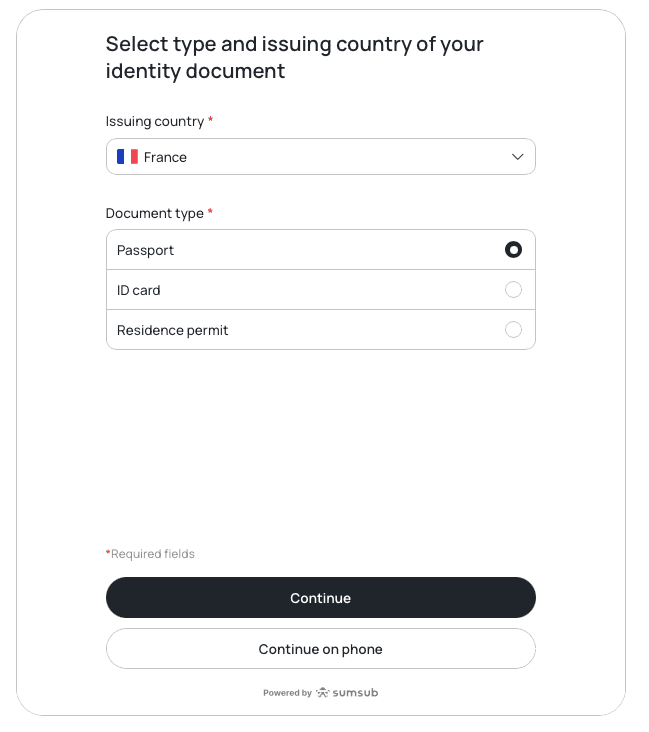Click the Sumsub logo icon

coord(323,692)
